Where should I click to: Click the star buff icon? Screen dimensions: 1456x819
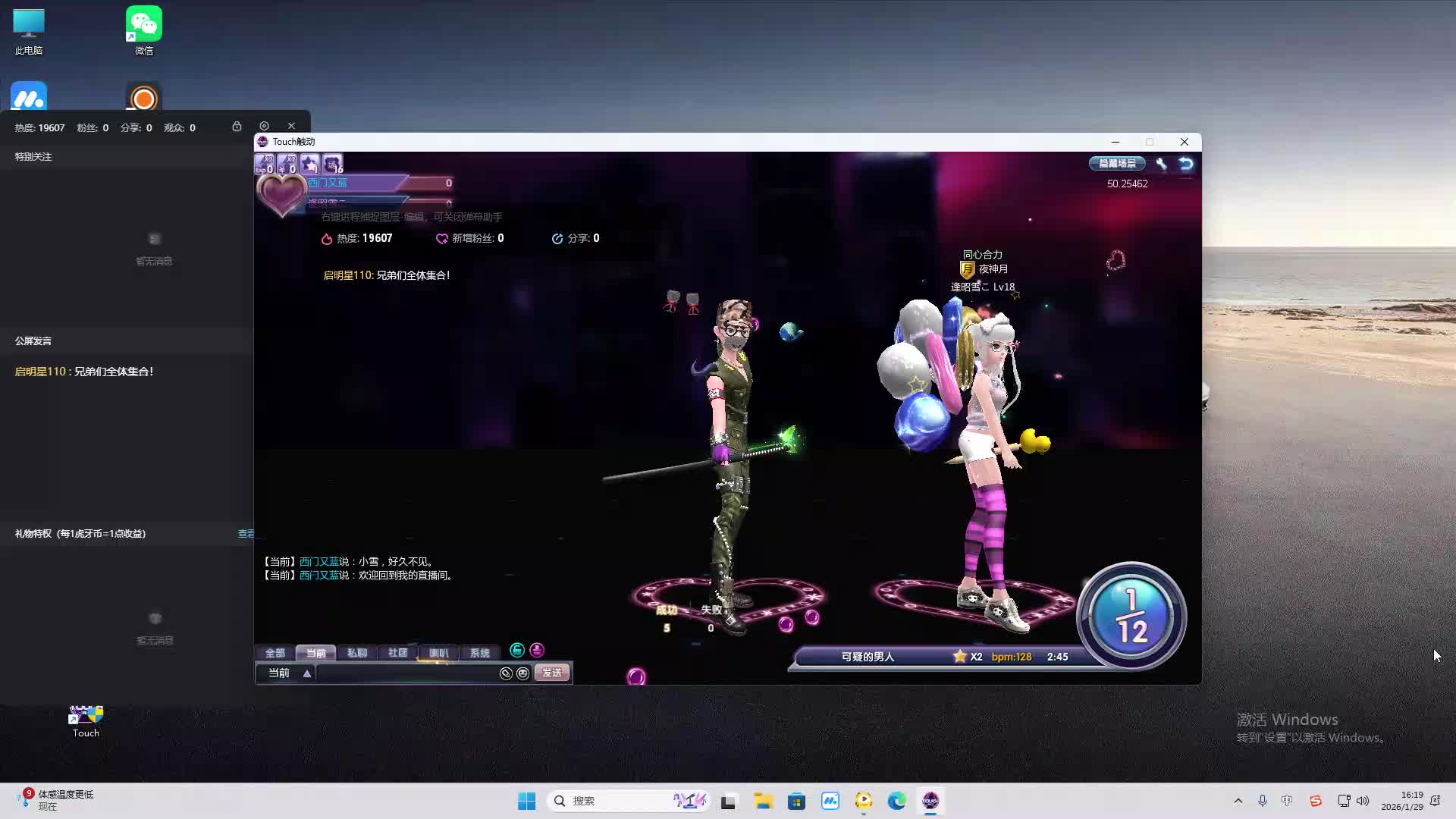pyautogui.click(x=309, y=164)
